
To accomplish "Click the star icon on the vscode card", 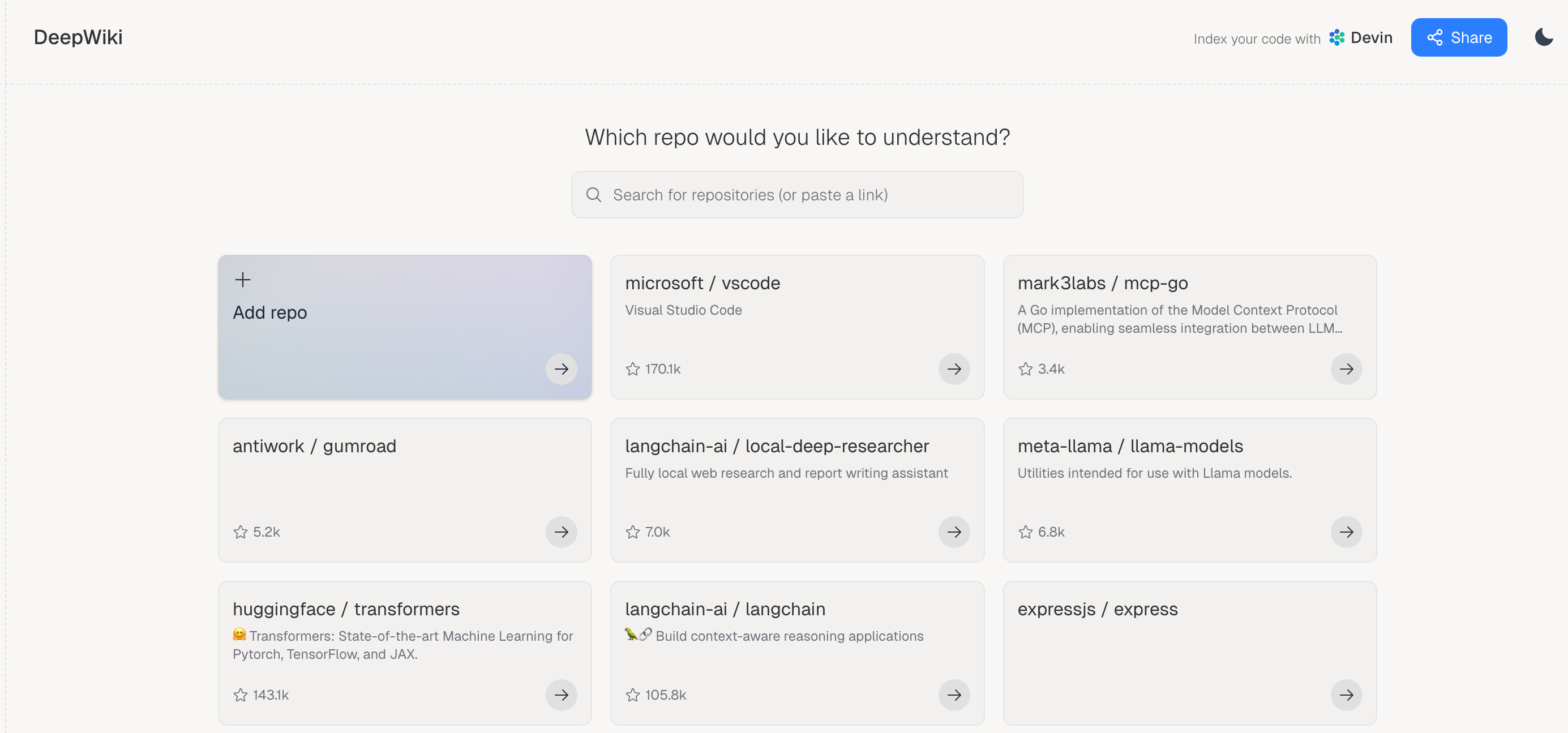I will (x=632, y=369).
